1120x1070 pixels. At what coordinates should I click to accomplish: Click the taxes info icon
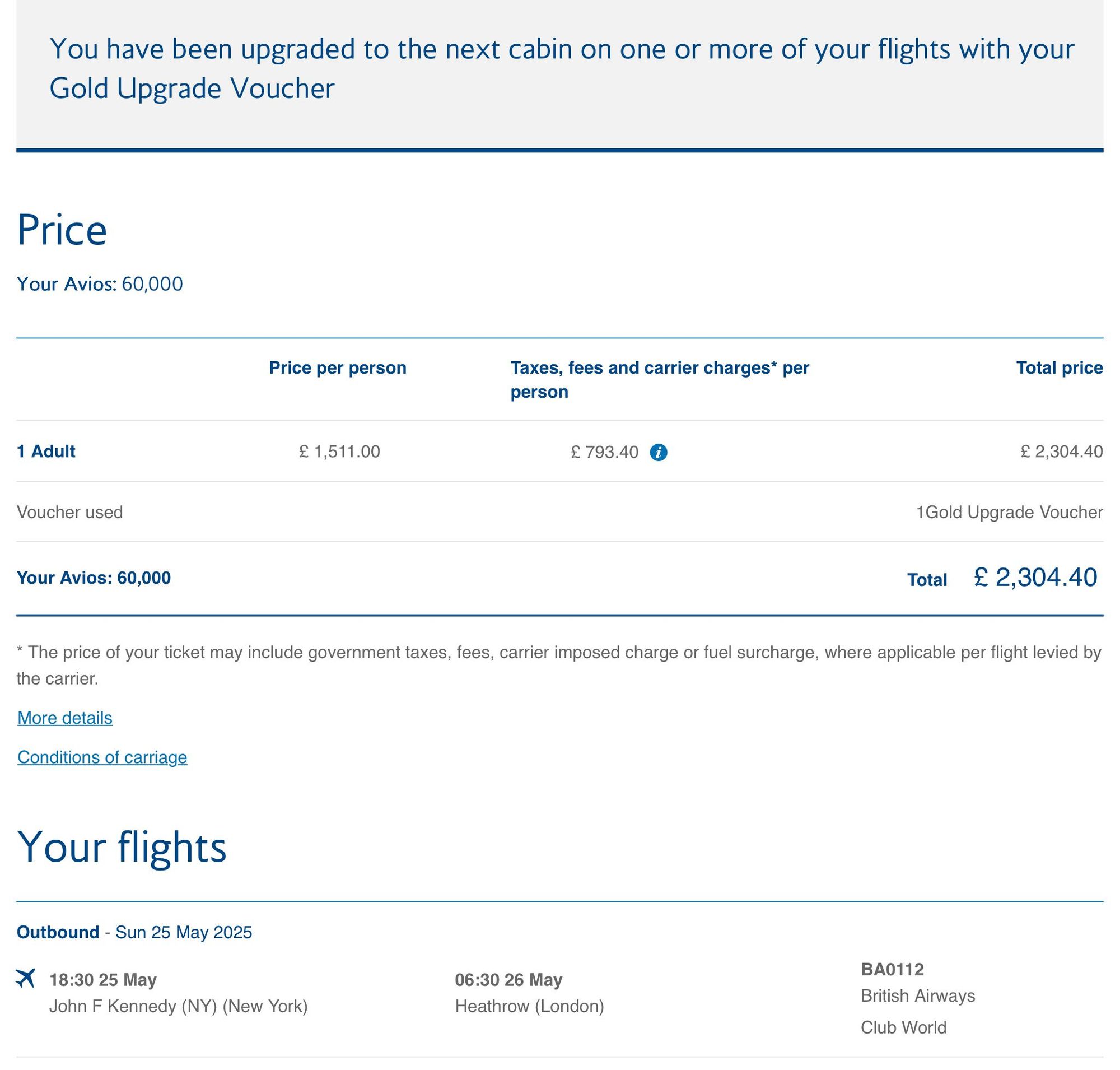pos(658,452)
